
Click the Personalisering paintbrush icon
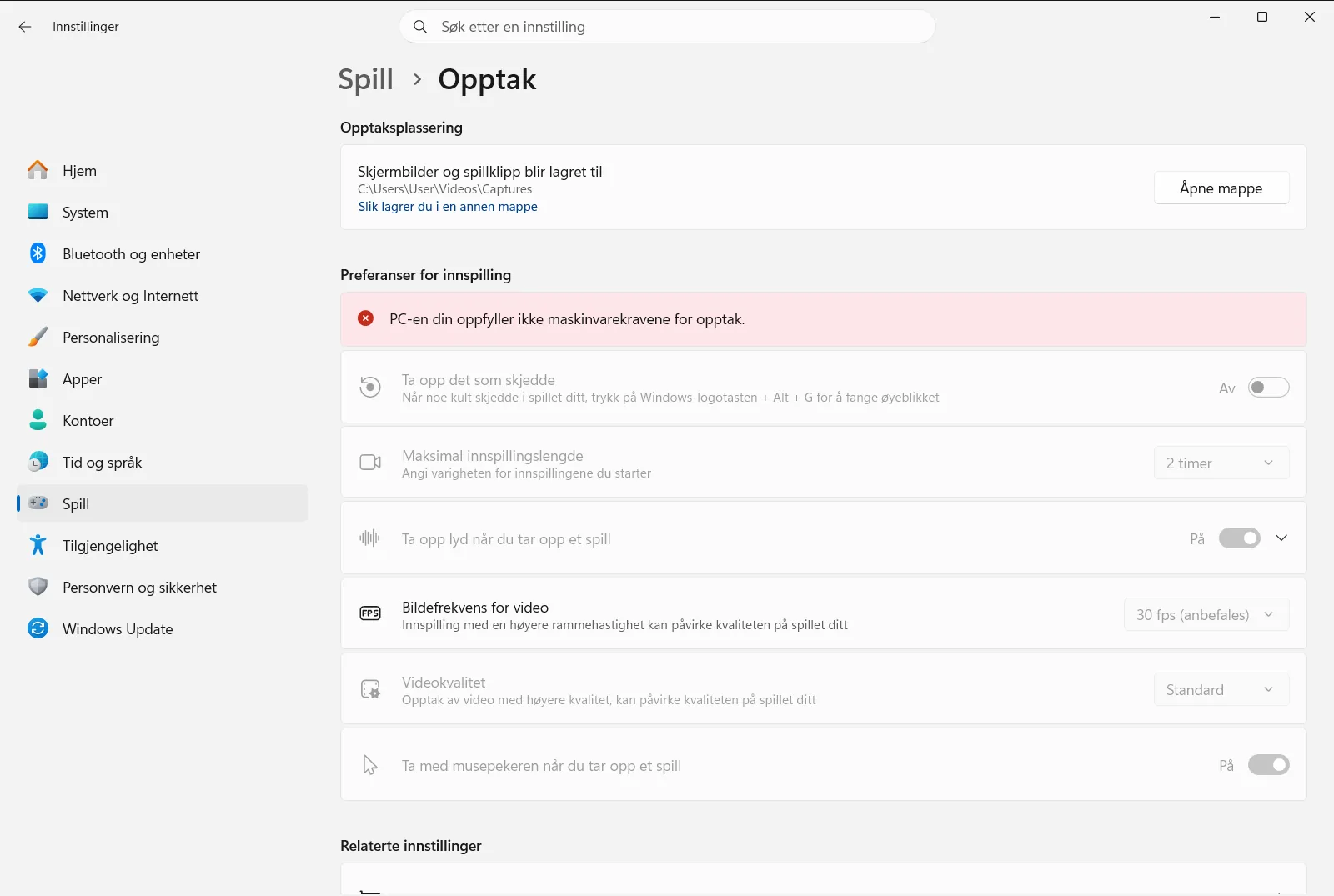pyautogui.click(x=38, y=337)
